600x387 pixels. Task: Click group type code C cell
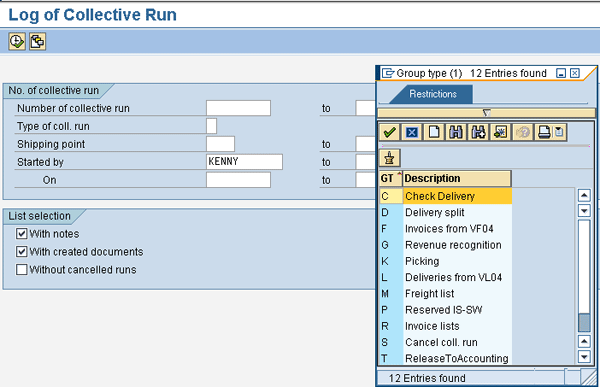coord(391,196)
